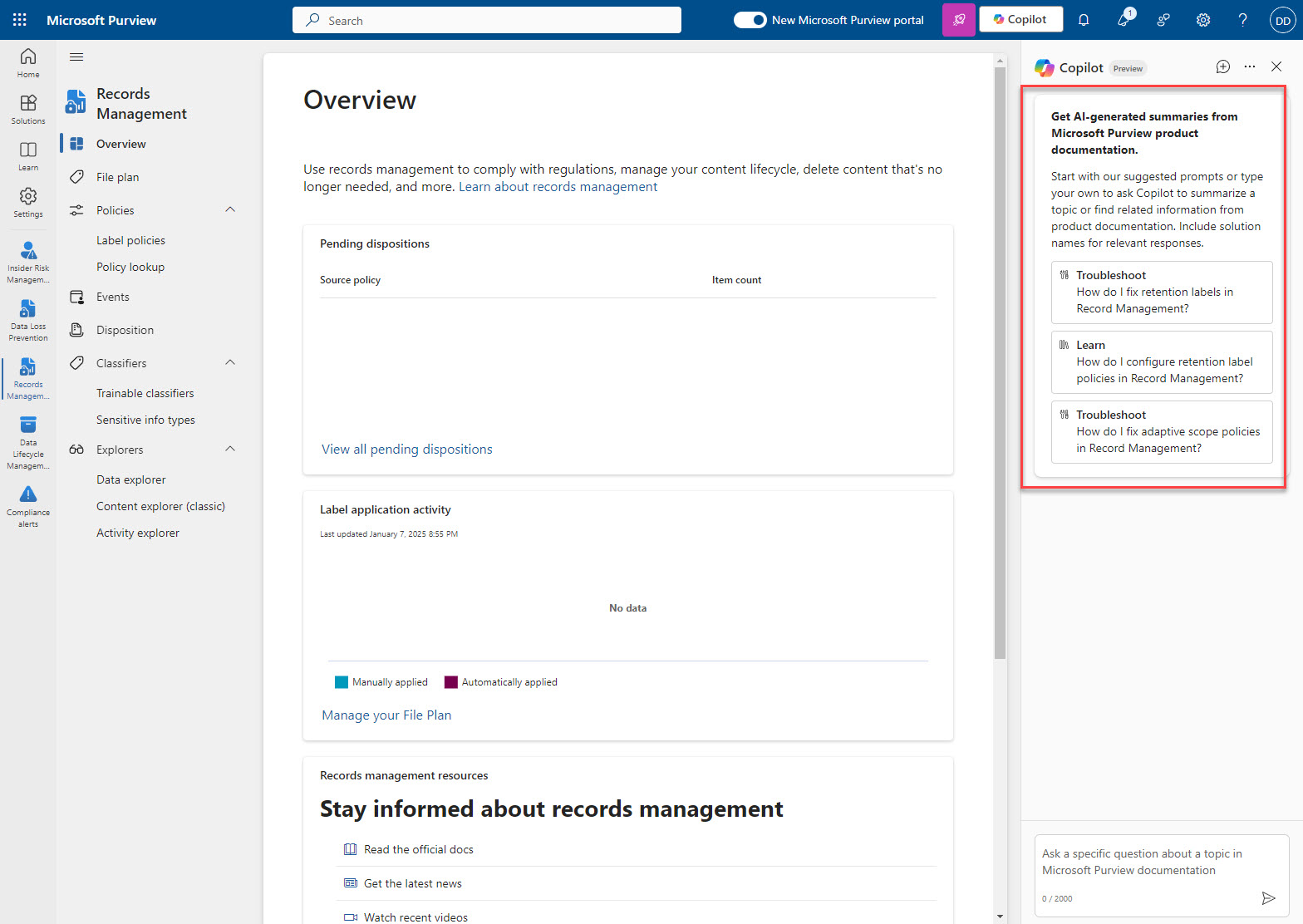Open the app launcher waffle icon

20,20
